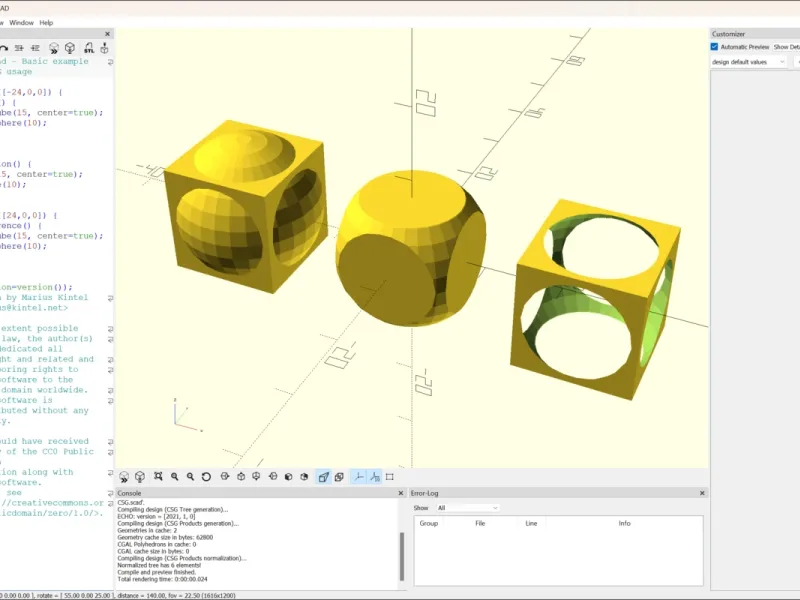
Task: Click the code comment 'by Marius Kintel'
Action: 47,297
